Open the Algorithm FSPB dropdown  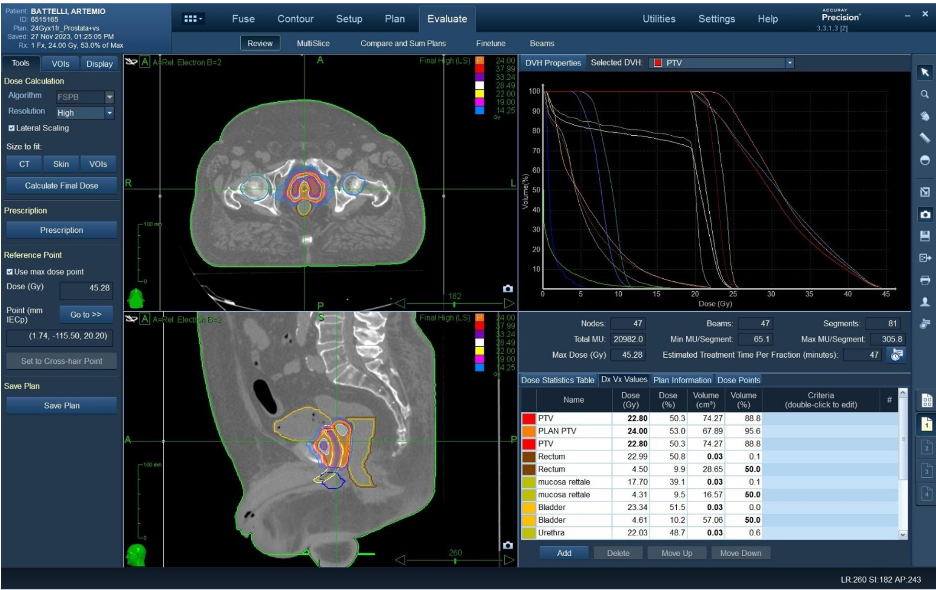[110, 96]
